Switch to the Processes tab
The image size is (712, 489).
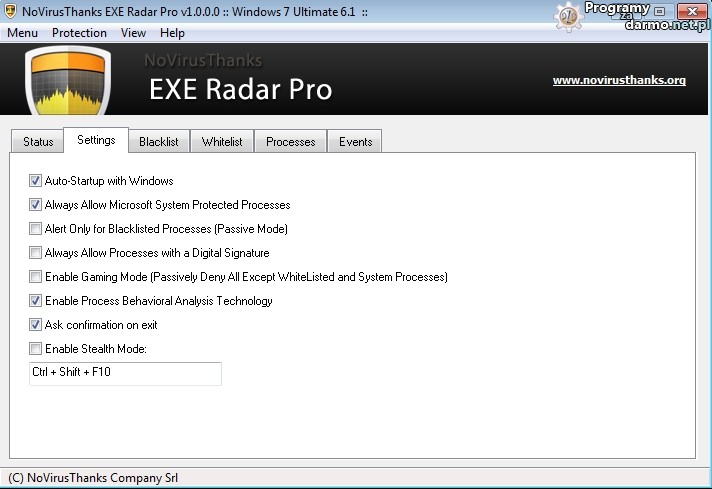(291, 142)
